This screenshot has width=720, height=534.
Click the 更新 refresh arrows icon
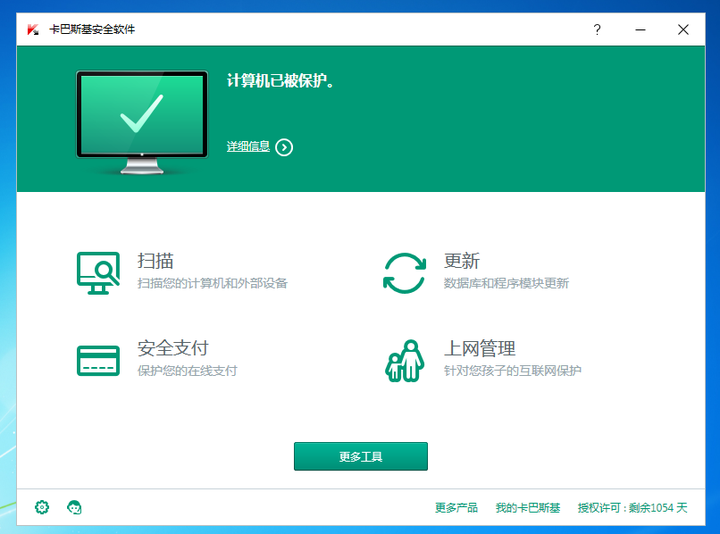[405, 273]
